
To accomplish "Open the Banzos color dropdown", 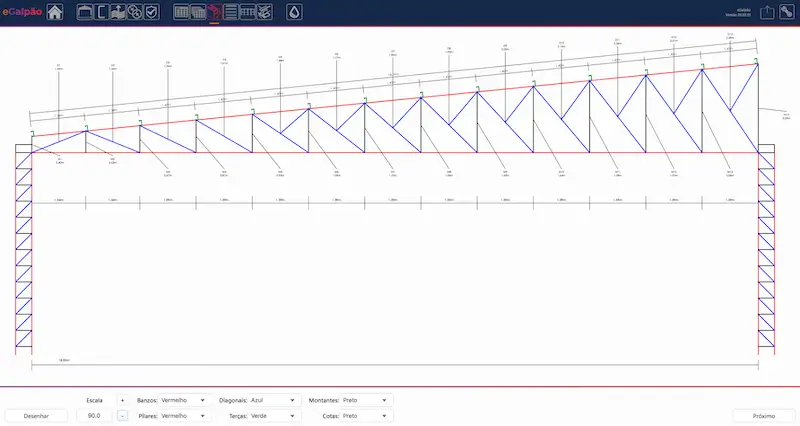I will 182,400.
